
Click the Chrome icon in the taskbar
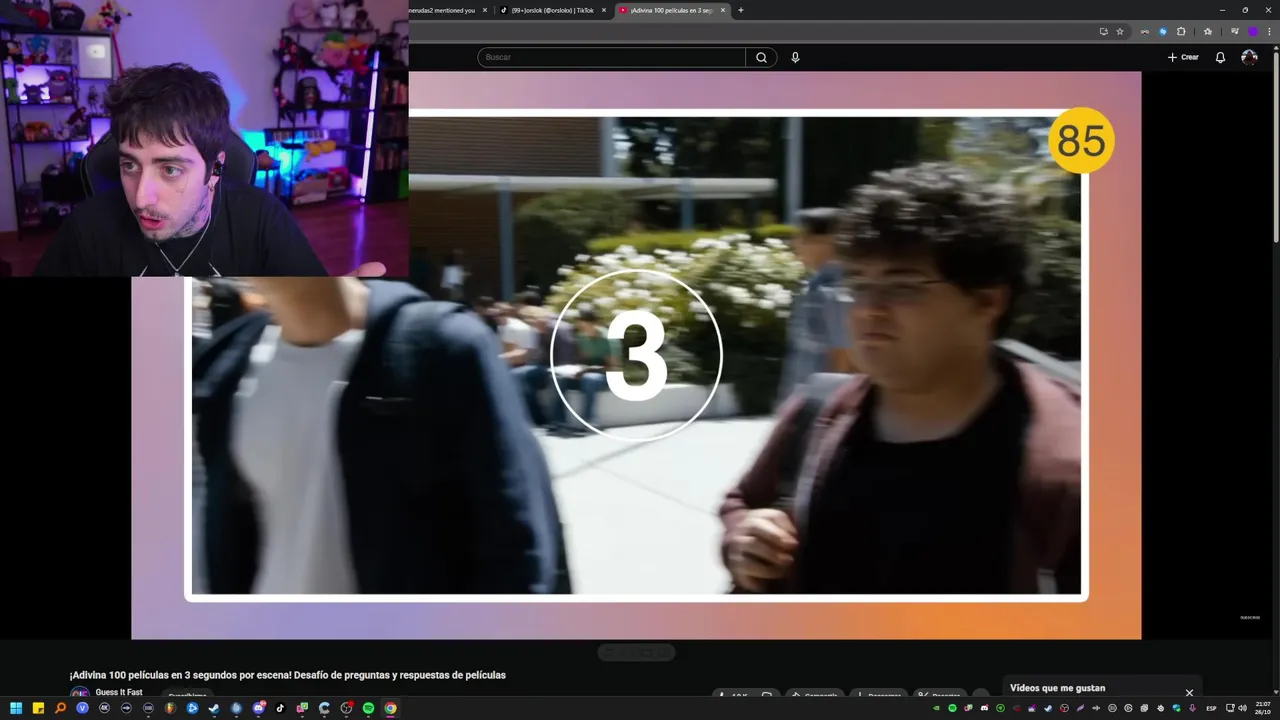point(390,708)
